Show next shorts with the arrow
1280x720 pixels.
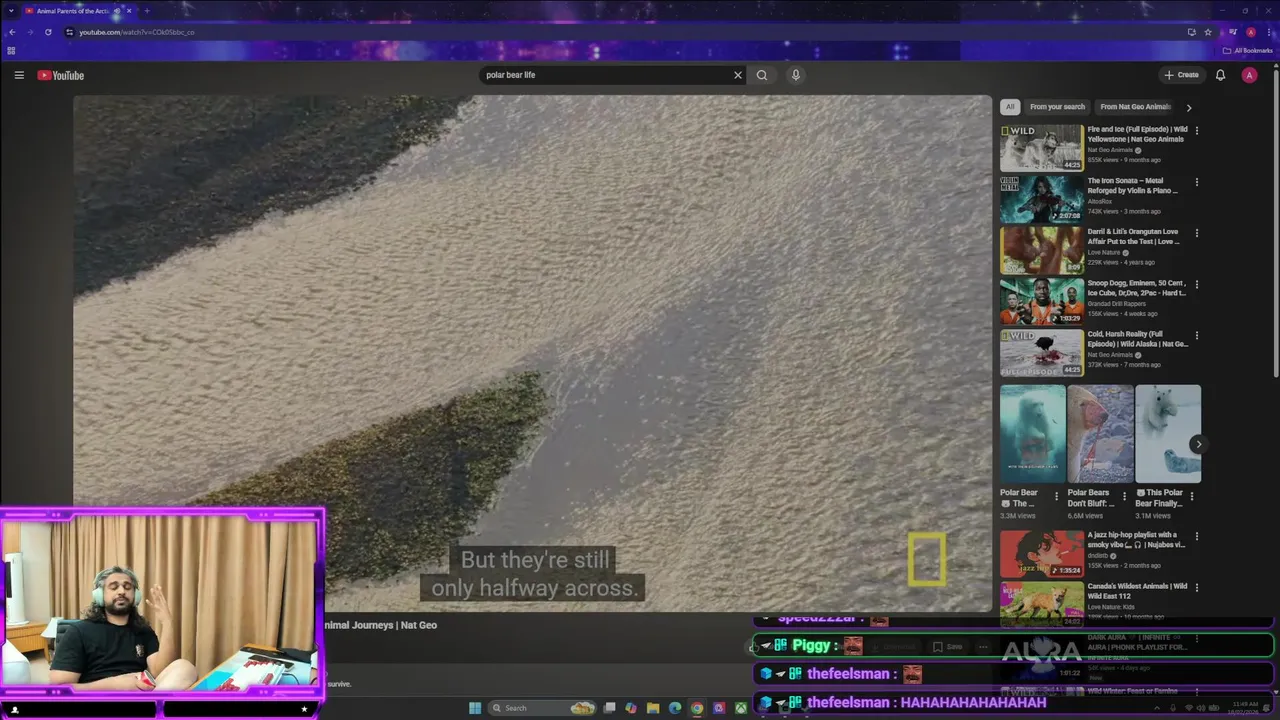click(1198, 444)
